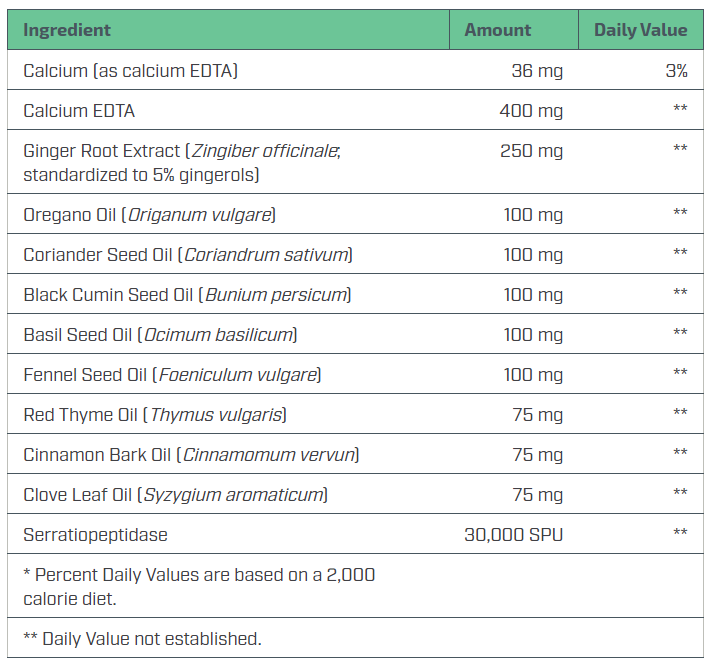Click the Basil Seed Oil ingredient

(160, 334)
